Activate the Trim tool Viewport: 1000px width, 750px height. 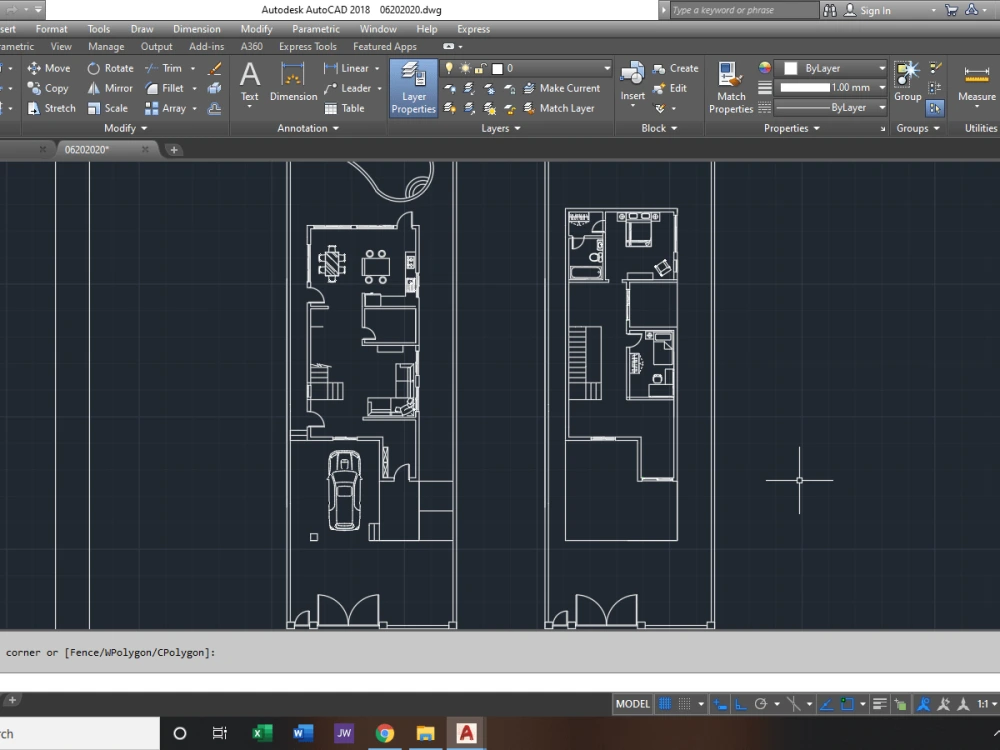click(x=163, y=68)
